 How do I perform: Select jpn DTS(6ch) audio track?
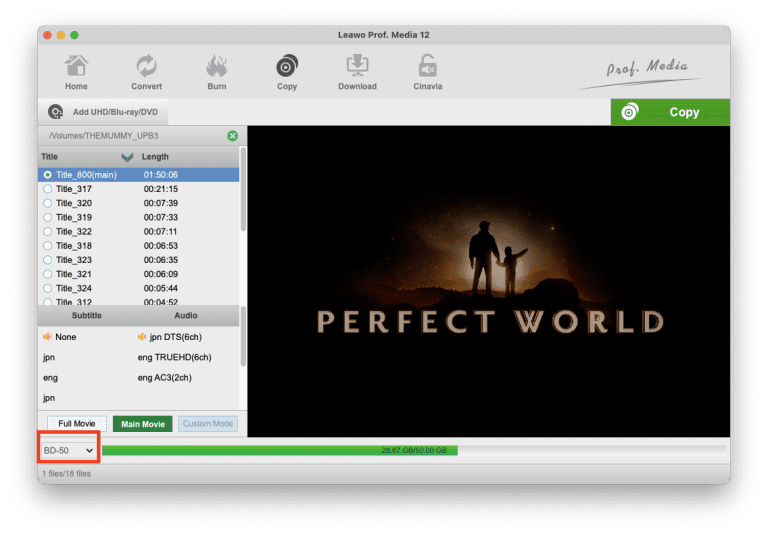click(x=175, y=337)
